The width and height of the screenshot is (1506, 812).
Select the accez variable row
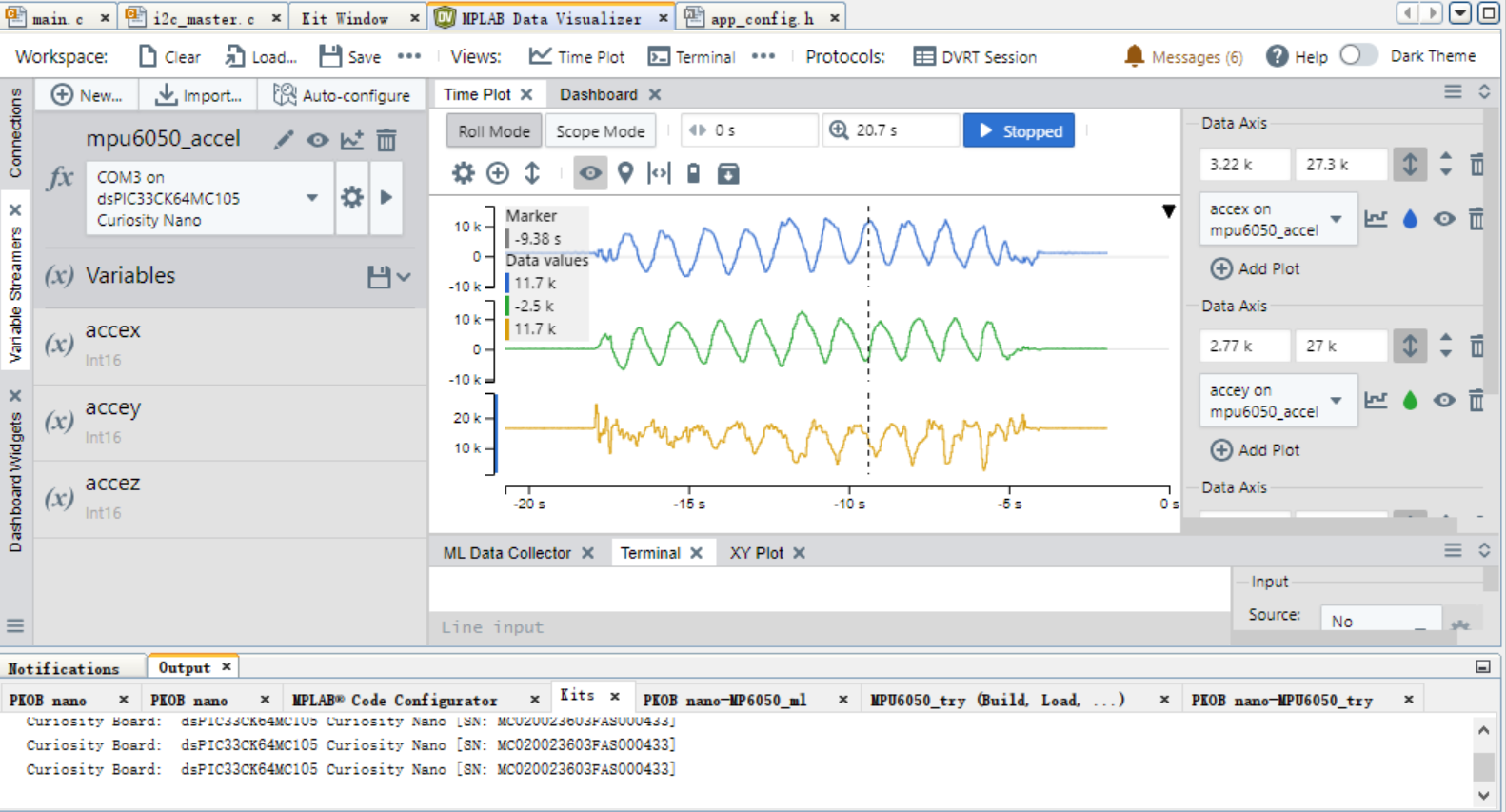coord(230,497)
